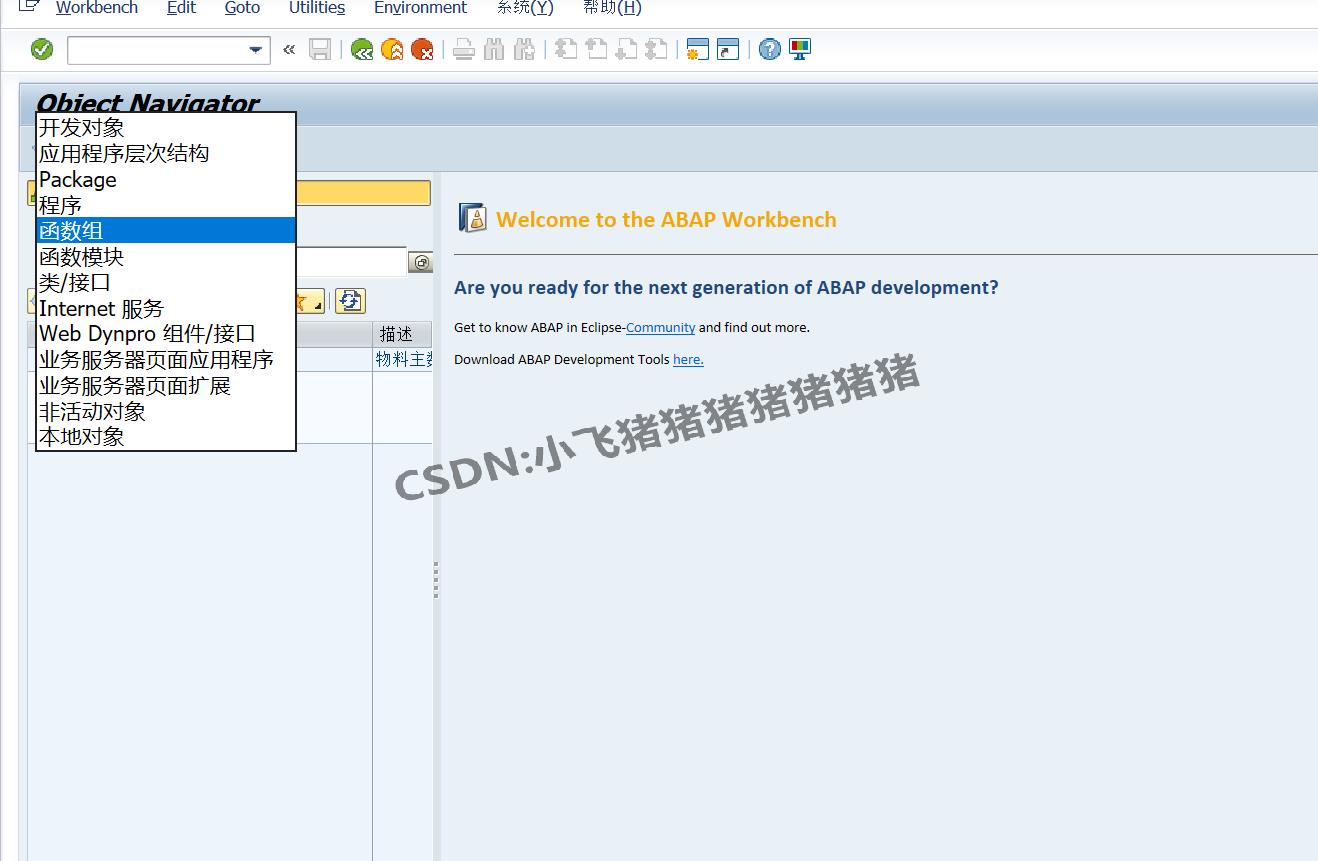Choose Internet 服务 from the list

point(166,309)
